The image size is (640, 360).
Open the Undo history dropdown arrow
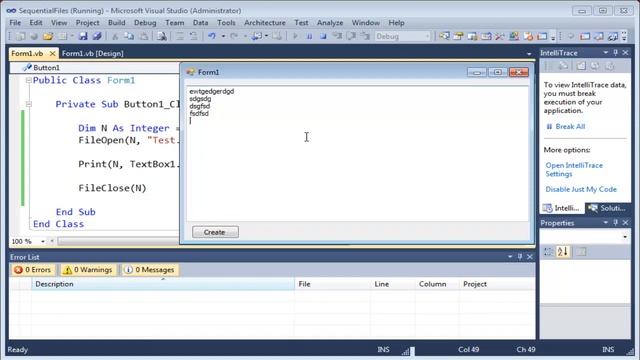tap(223, 36)
